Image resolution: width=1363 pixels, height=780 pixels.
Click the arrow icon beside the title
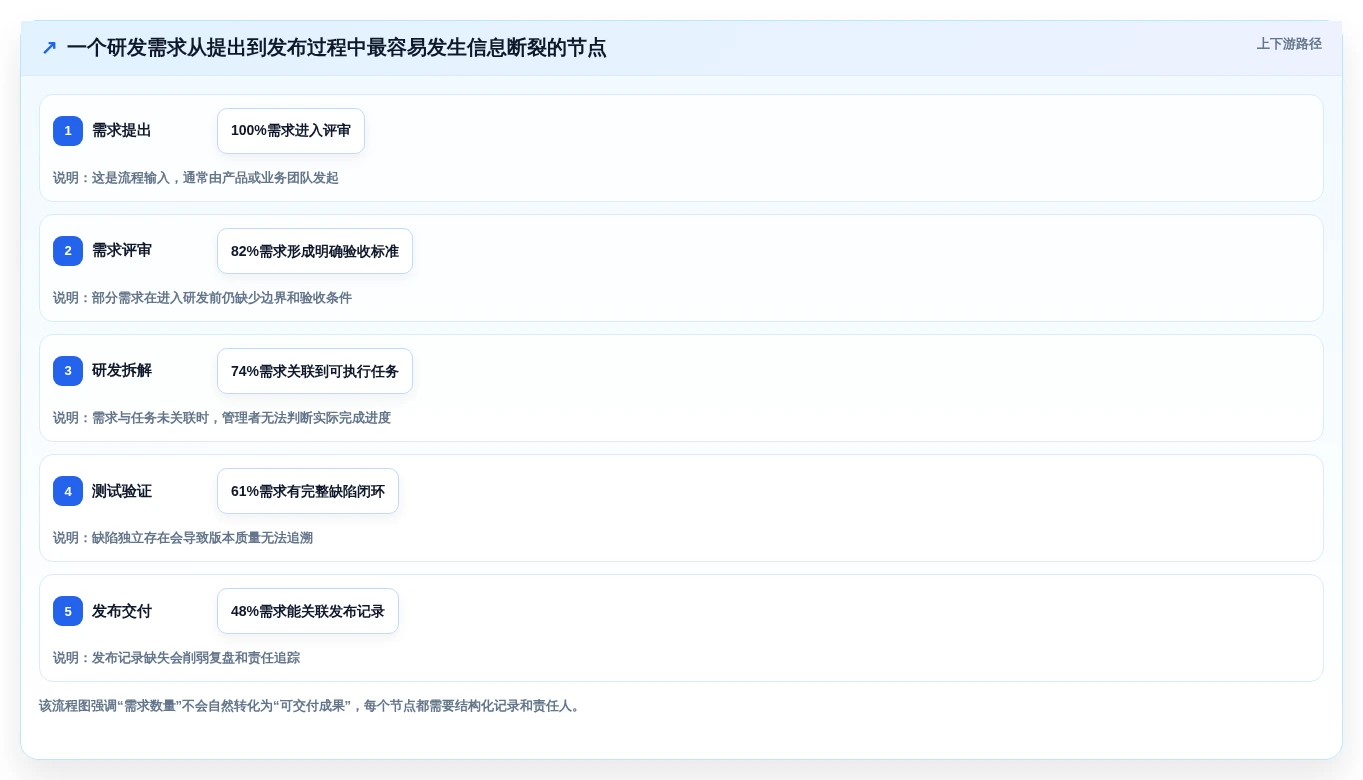[49, 48]
